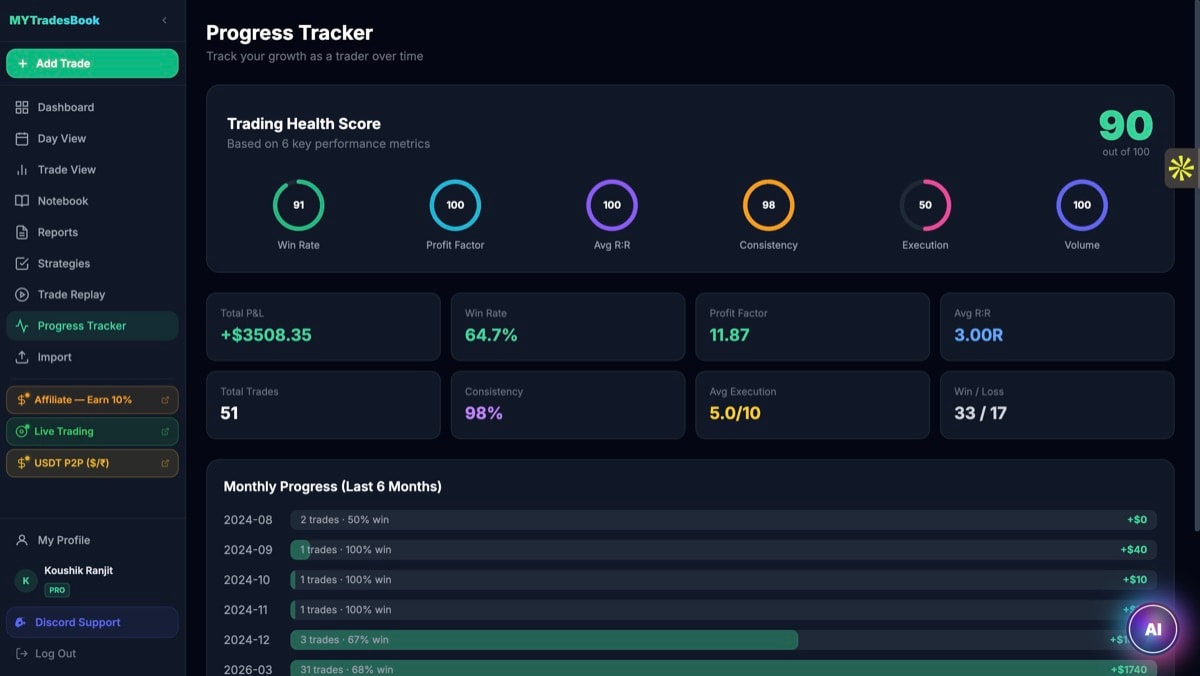This screenshot has height=676, width=1200.
Task: Open Day View via its calendar icon
Action: 22,138
